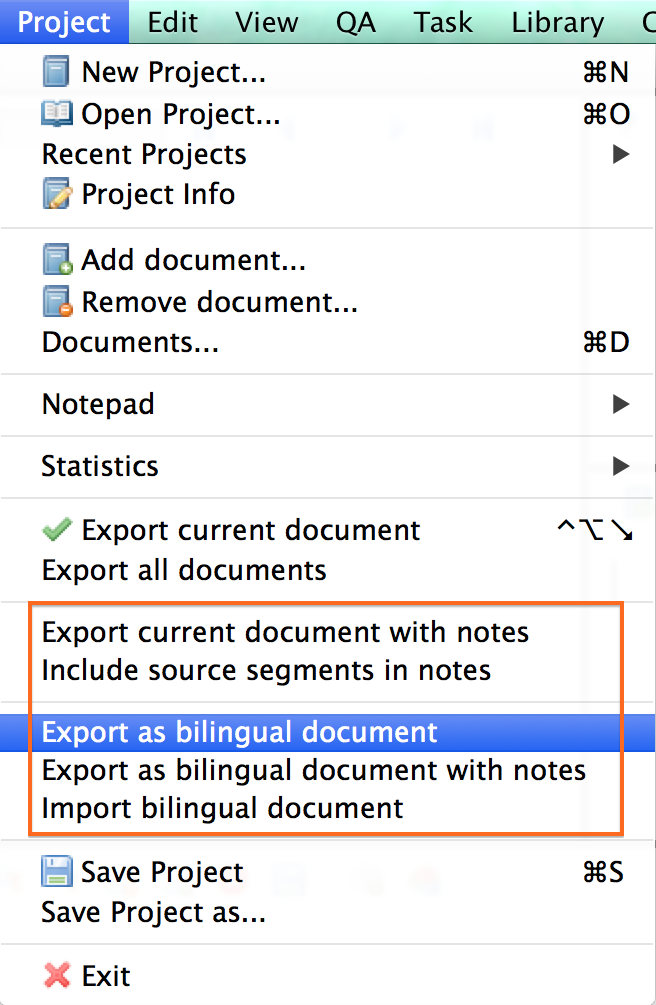
Task: Expand the Notepad submenu arrow
Action: (621, 404)
